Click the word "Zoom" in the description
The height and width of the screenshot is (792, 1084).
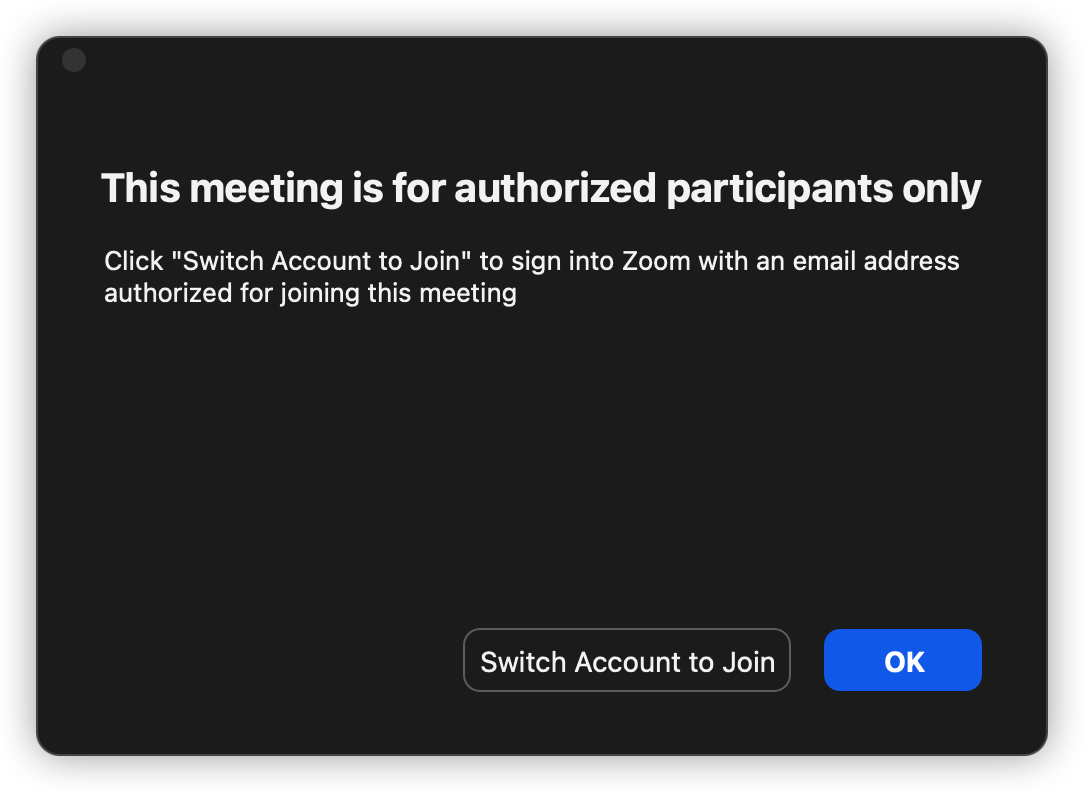(x=655, y=262)
